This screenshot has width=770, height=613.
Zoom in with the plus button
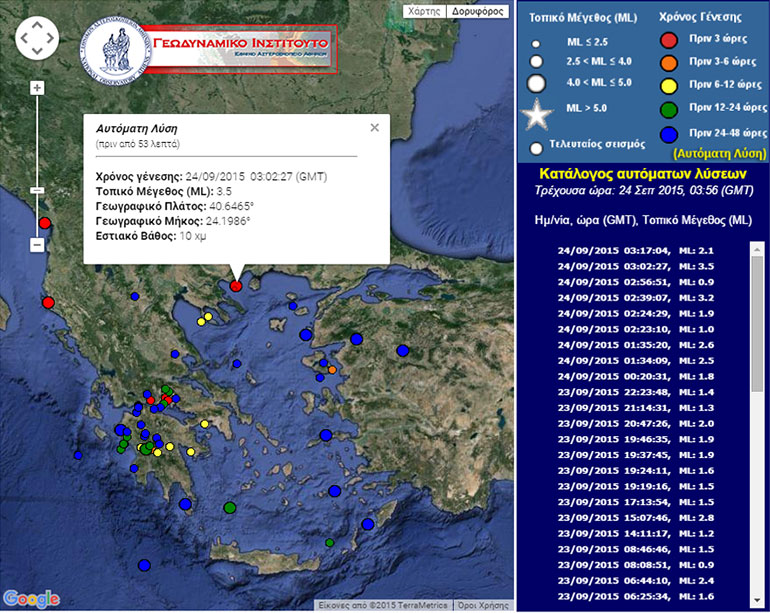(x=38, y=88)
